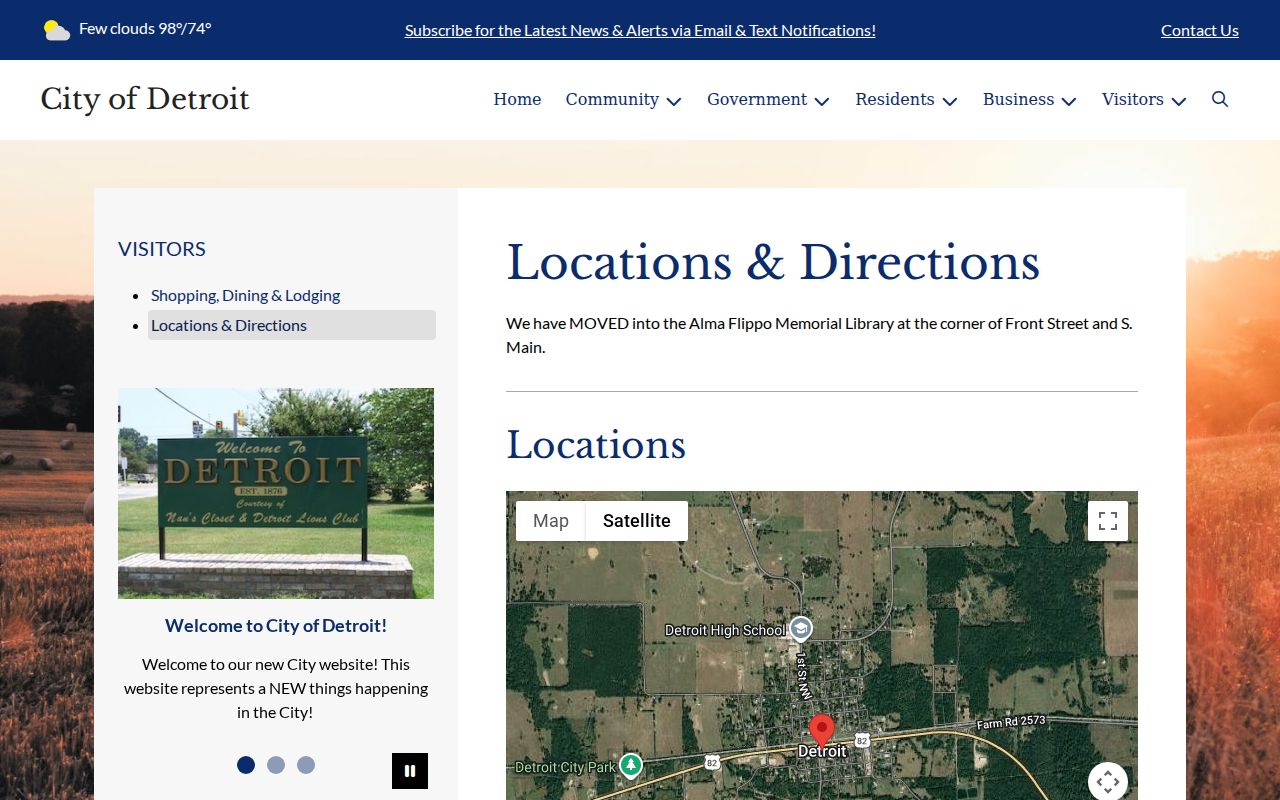1280x800 pixels.
Task: Expand the Visitors dropdown menu
Action: pyautogui.click(x=1143, y=99)
